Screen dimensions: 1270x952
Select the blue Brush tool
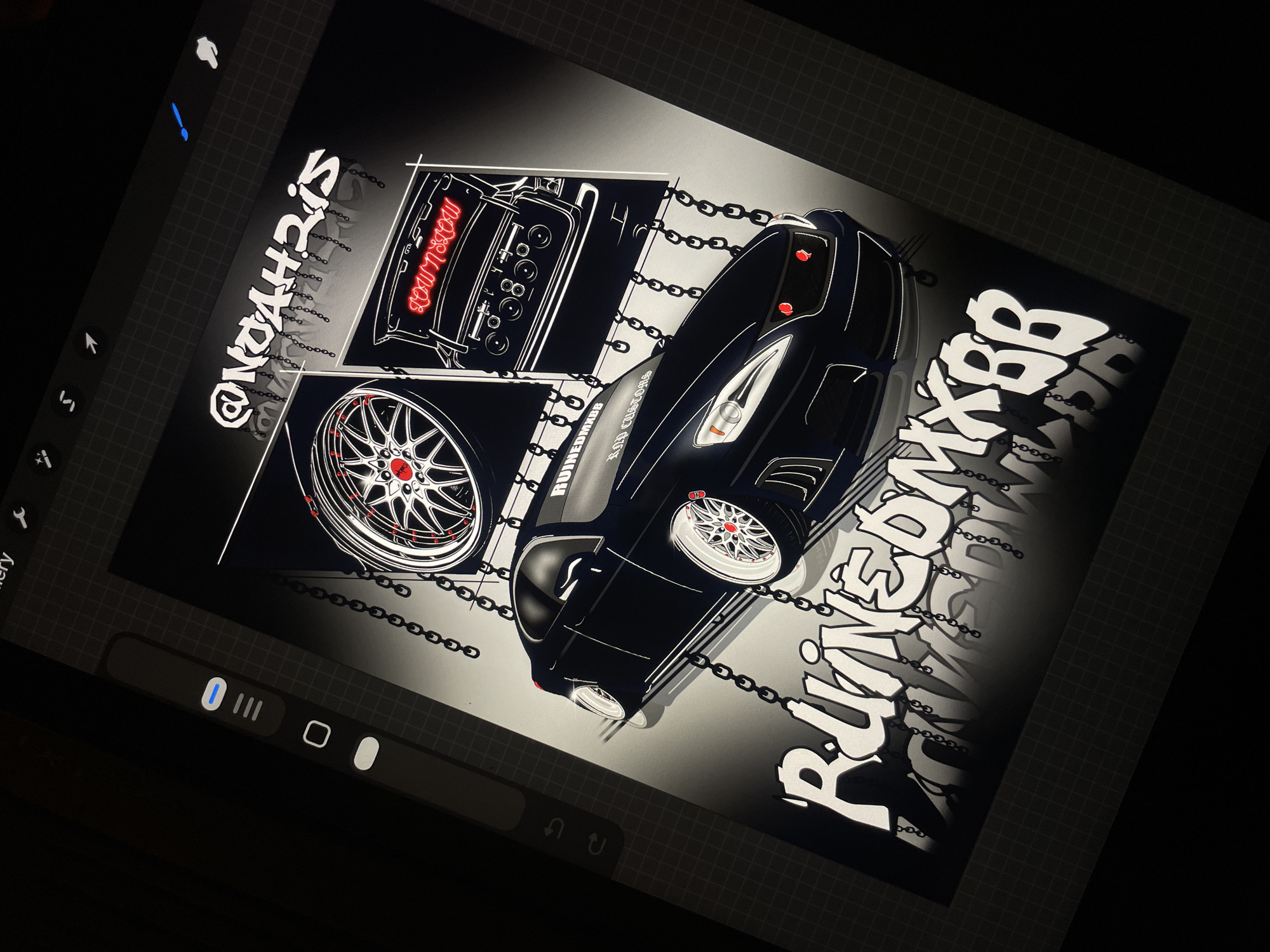(180, 122)
